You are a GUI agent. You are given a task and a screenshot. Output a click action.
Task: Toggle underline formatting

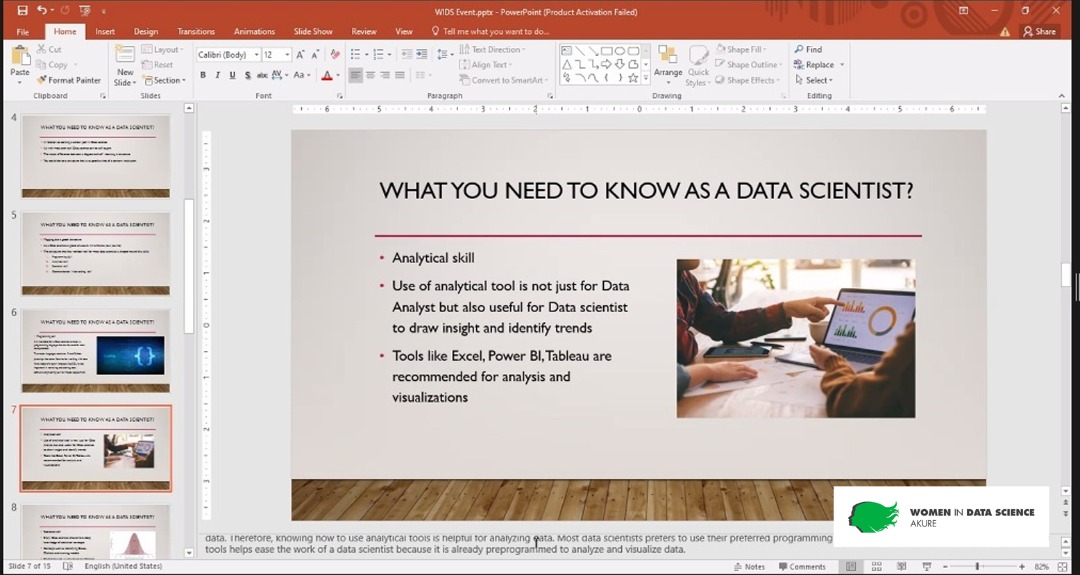[232, 75]
